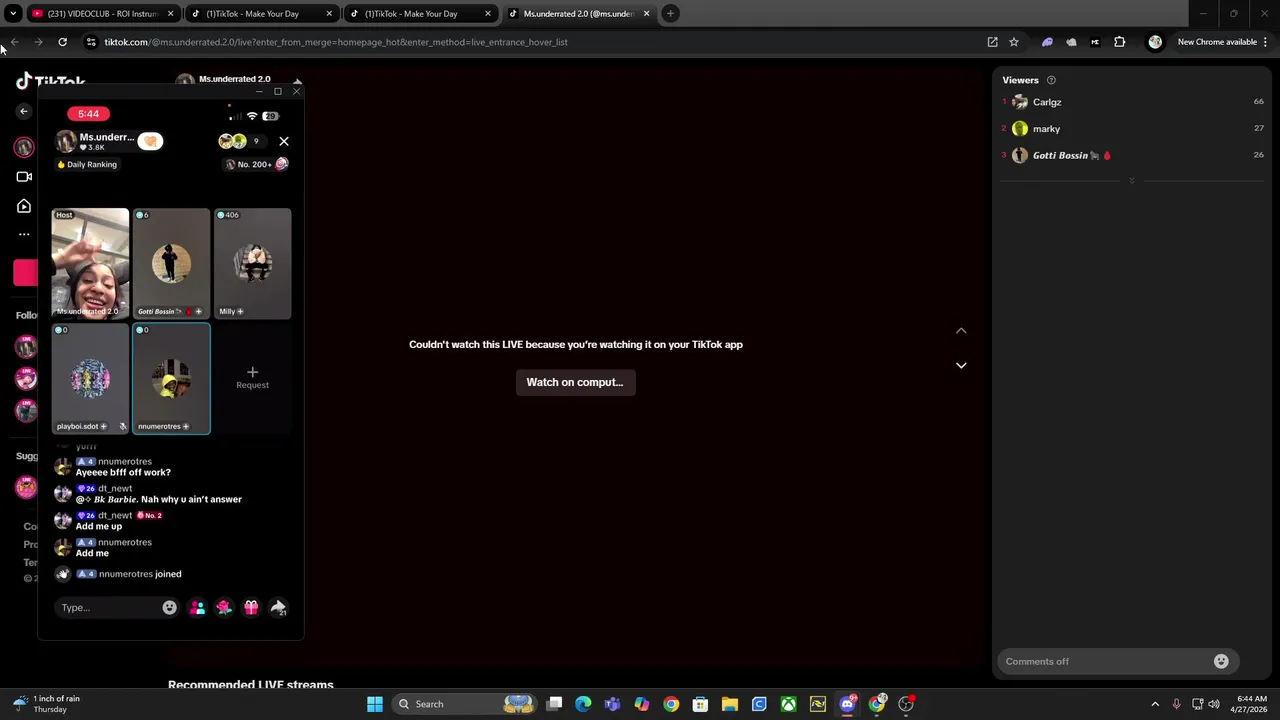Image resolution: width=1280 pixels, height=720 pixels.
Task: Show hidden system tray icons
Action: click(x=1155, y=704)
